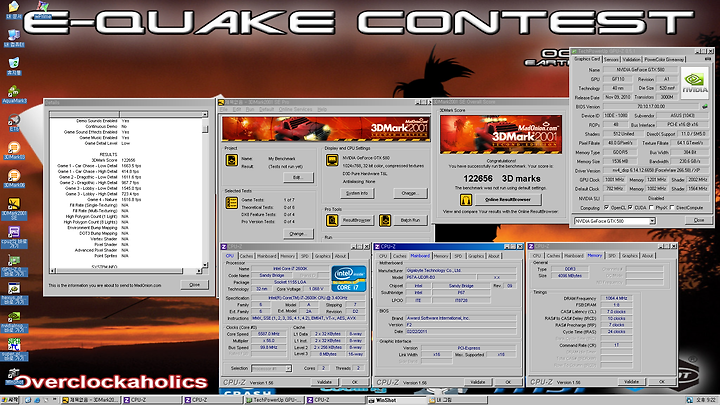Image resolution: width=720 pixels, height=405 pixels.
Task: Open the Help menu in 3DMark2001
Action: [322, 109]
